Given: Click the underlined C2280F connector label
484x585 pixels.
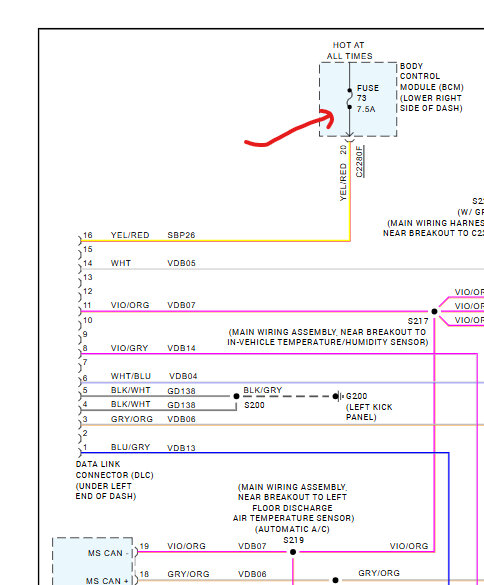Looking at the screenshot, I should tap(359, 162).
